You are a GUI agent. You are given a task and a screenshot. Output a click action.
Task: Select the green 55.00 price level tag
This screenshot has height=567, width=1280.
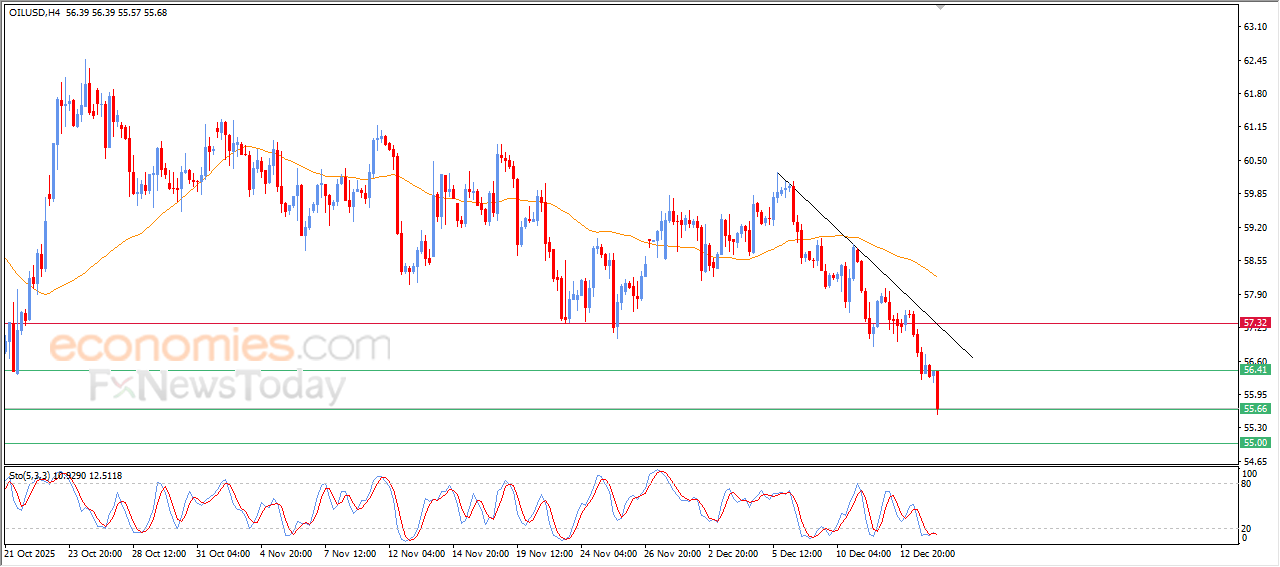point(1254,443)
